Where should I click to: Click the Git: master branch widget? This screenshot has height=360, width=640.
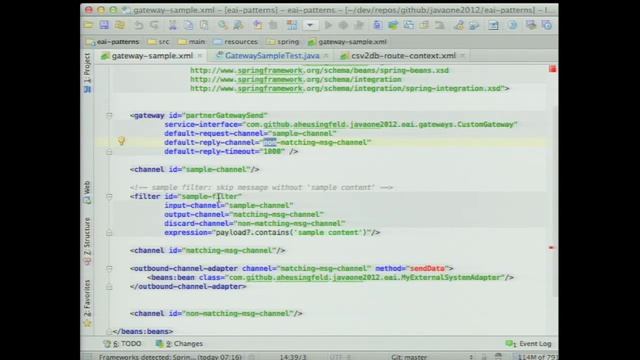[409, 357]
